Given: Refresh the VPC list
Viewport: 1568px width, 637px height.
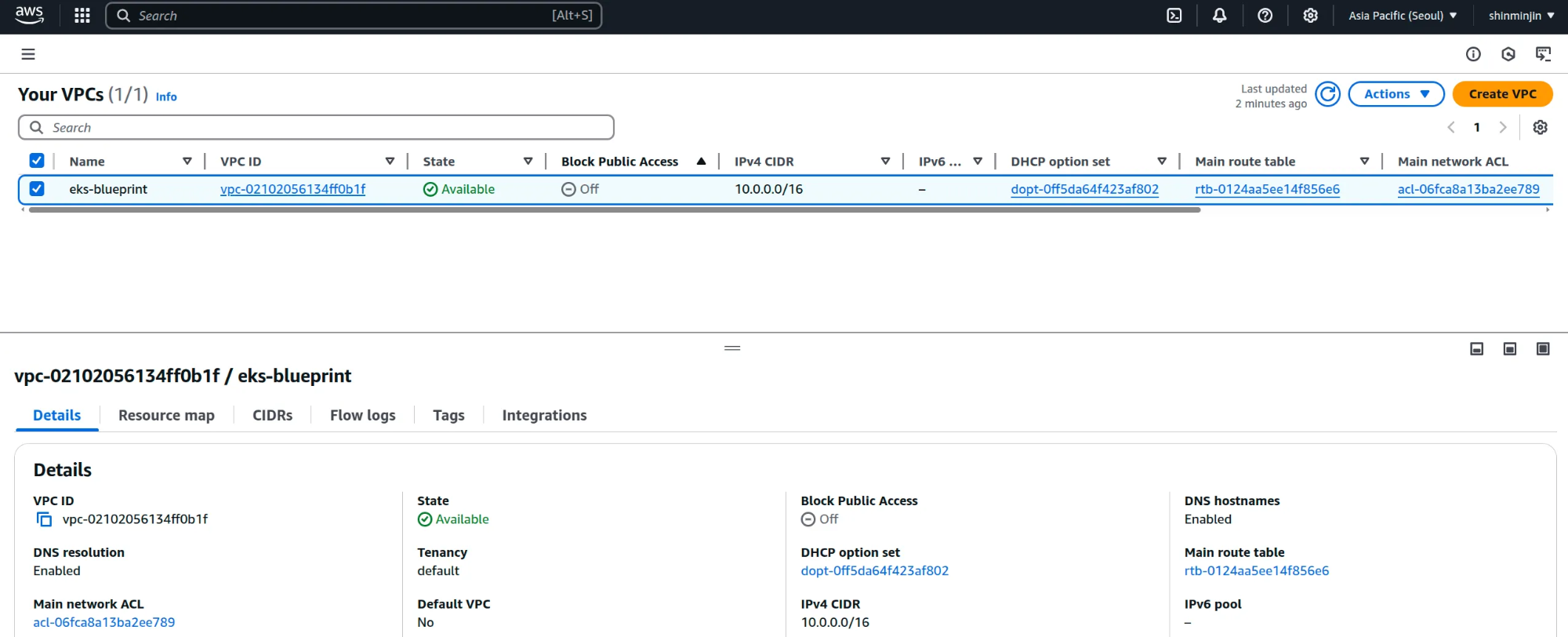Looking at the screenshot, I should click(x=1327, y=94).
